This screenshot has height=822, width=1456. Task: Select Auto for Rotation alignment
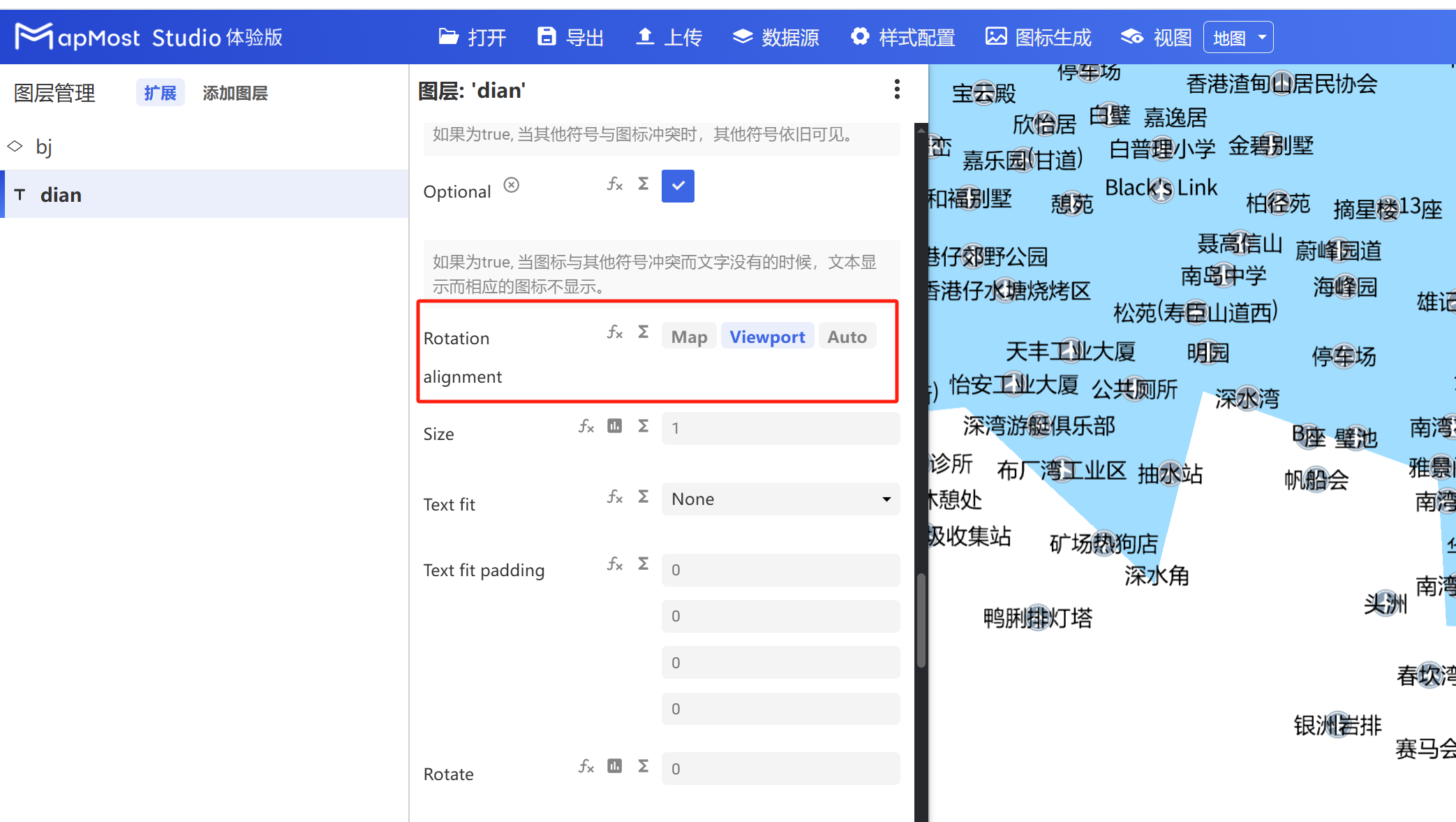[x=847, y=336]
